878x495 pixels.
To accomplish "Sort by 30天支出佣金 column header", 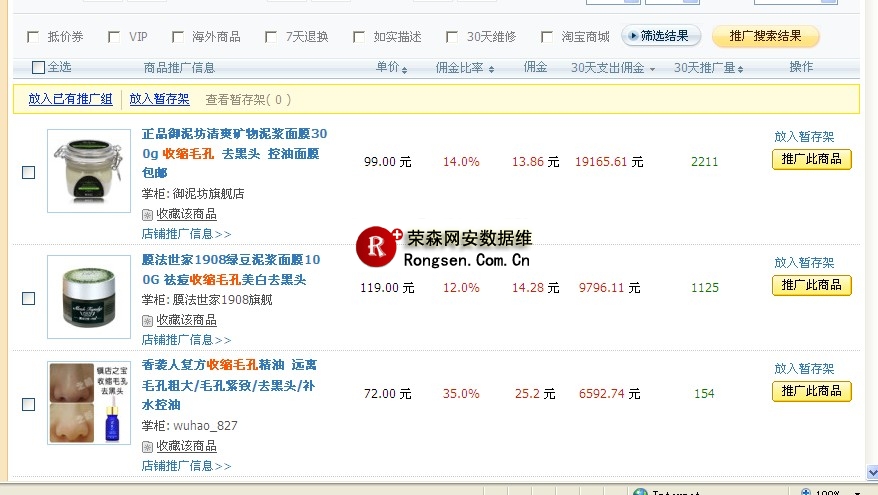I will pyautogui.click(x=612, y=68).
